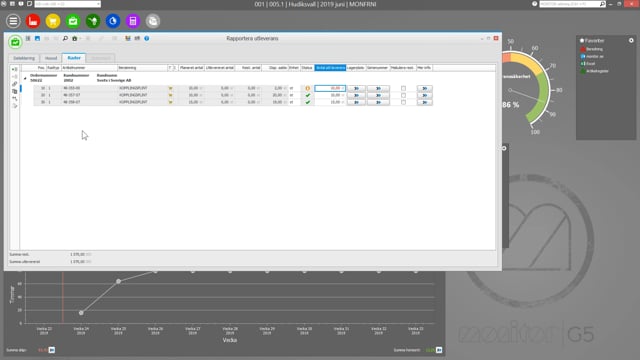Click the blue info toolbar icon
The image size is (640, 360).
coord(147,38)
